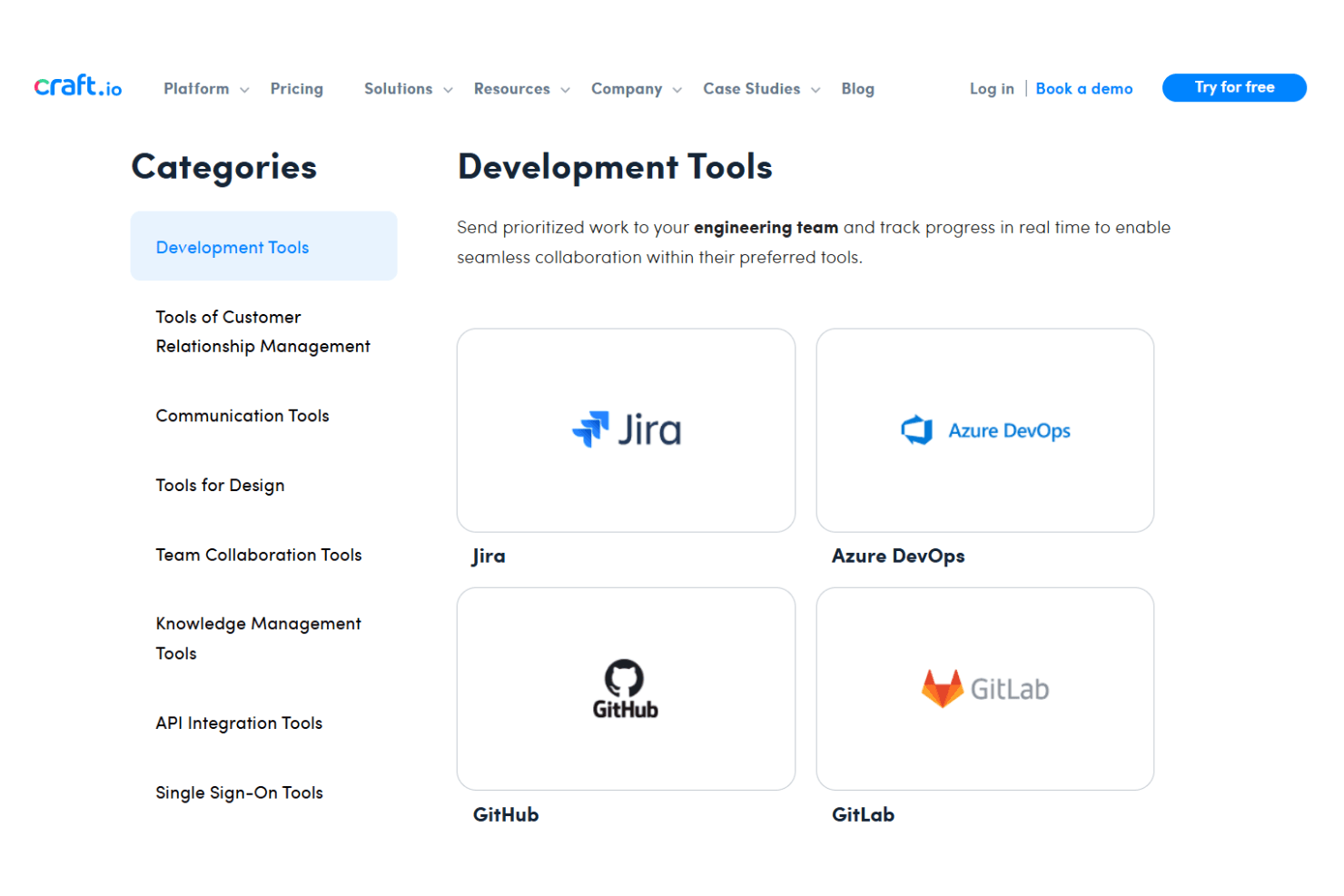Open the Case Studies nav item
The image size is (1344, 896).
click(x=752, y=89)
